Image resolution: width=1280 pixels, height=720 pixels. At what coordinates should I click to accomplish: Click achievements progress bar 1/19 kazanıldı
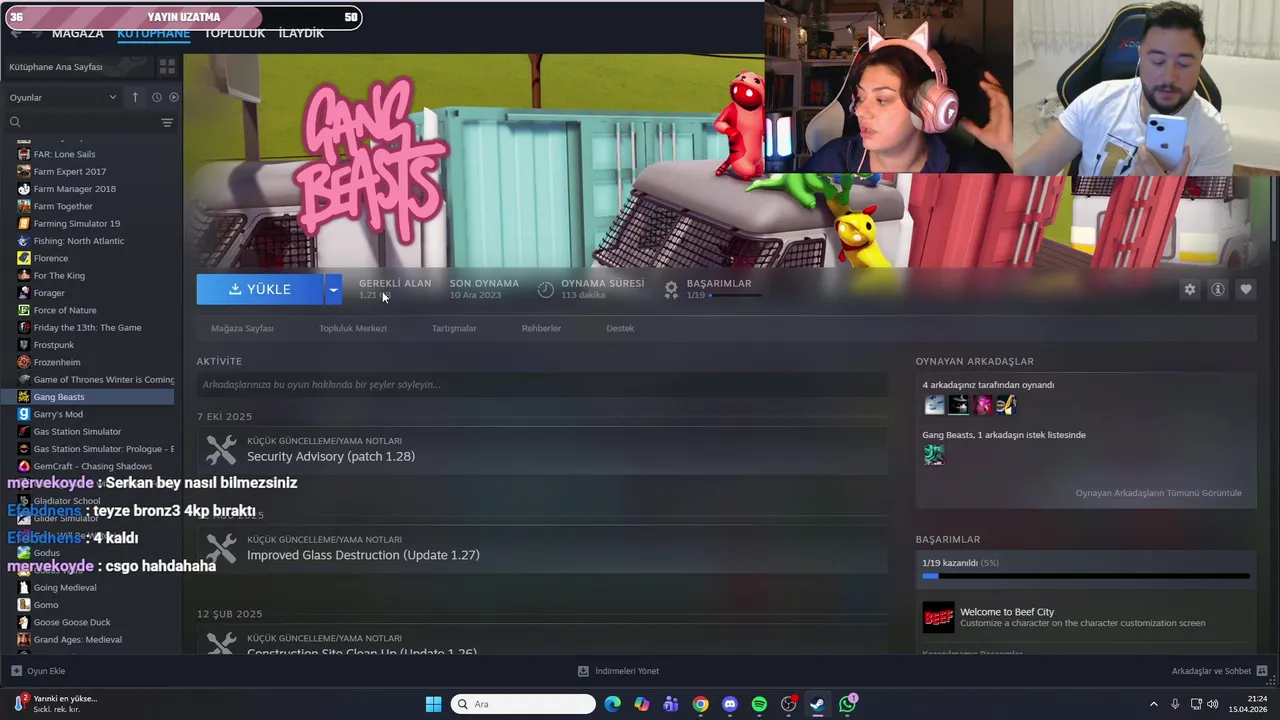[x=1086, y=576]
